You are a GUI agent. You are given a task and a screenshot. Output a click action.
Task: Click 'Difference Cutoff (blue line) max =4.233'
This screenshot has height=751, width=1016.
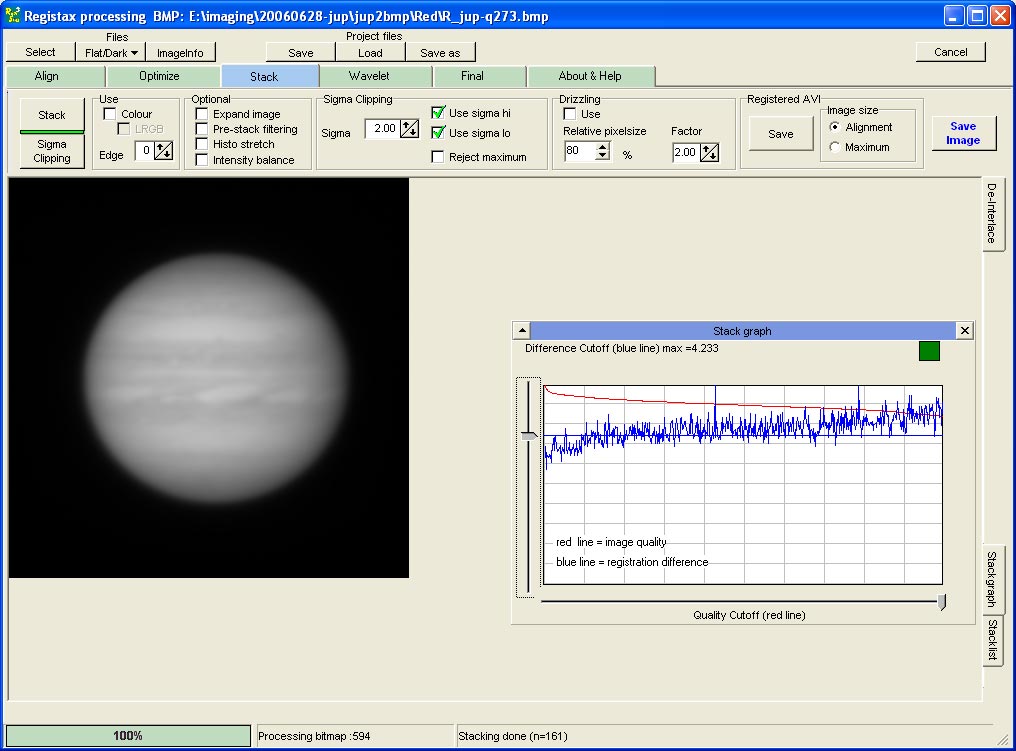pos(621,348)
